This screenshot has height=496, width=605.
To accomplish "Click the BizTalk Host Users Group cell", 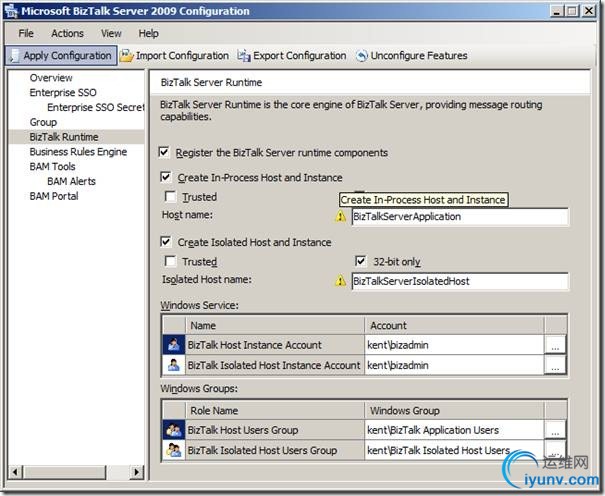I will point(275,430).
